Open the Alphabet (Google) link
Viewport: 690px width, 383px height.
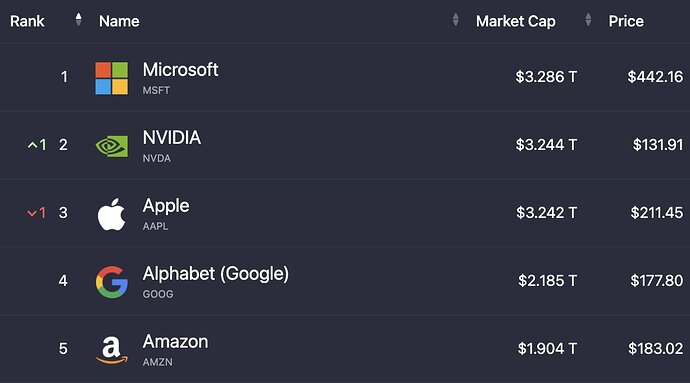(x=216, y=274)
